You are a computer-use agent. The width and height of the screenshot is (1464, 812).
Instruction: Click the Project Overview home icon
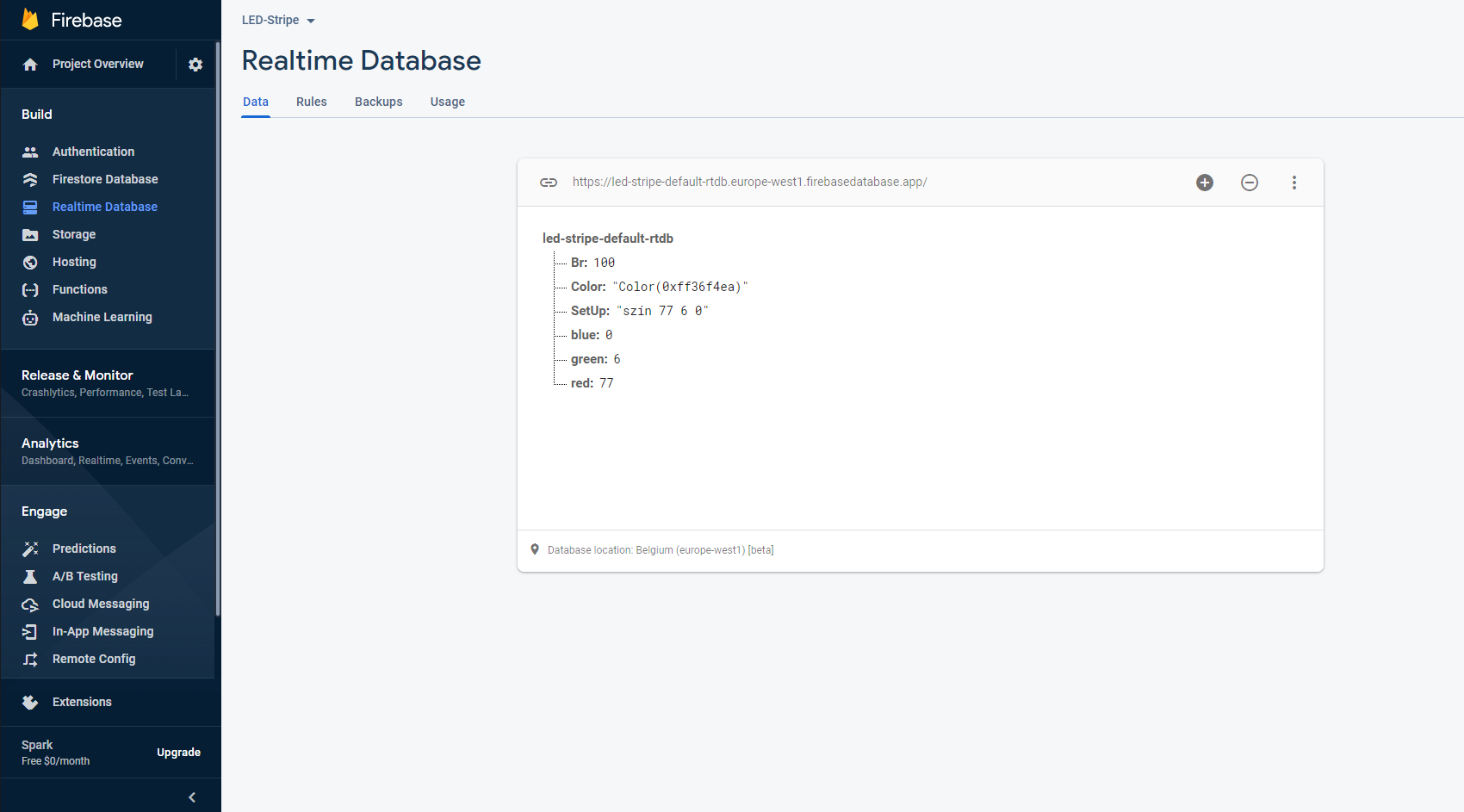point(30,65)
